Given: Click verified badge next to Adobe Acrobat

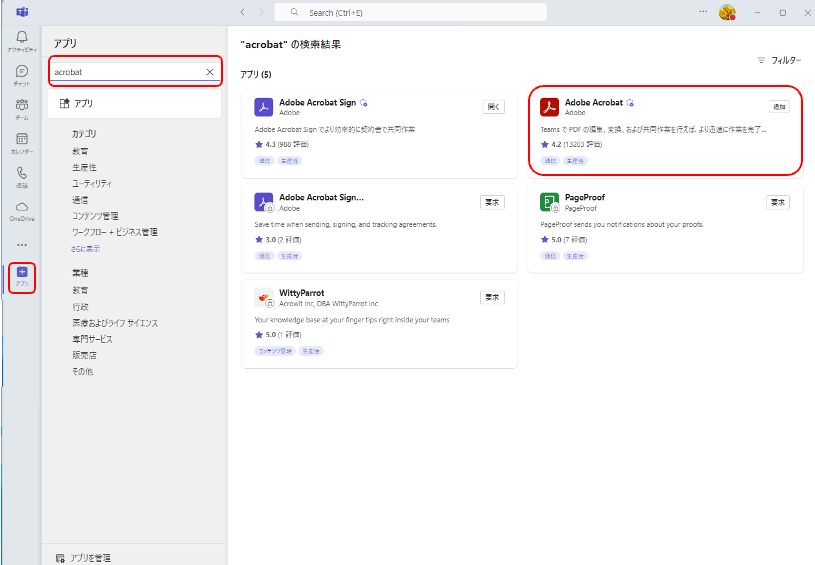Looking at the screenshot, I should (630, 103).
